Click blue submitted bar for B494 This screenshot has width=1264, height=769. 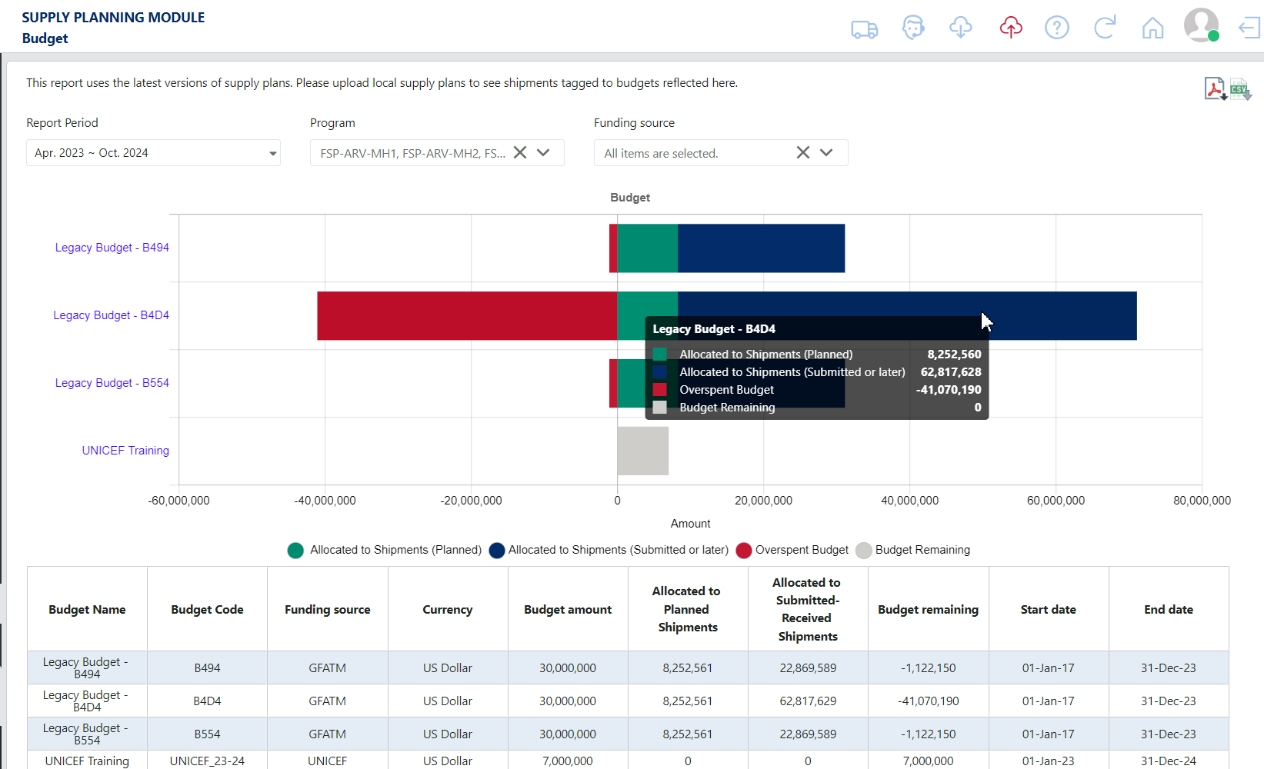(x=761, y=248)
